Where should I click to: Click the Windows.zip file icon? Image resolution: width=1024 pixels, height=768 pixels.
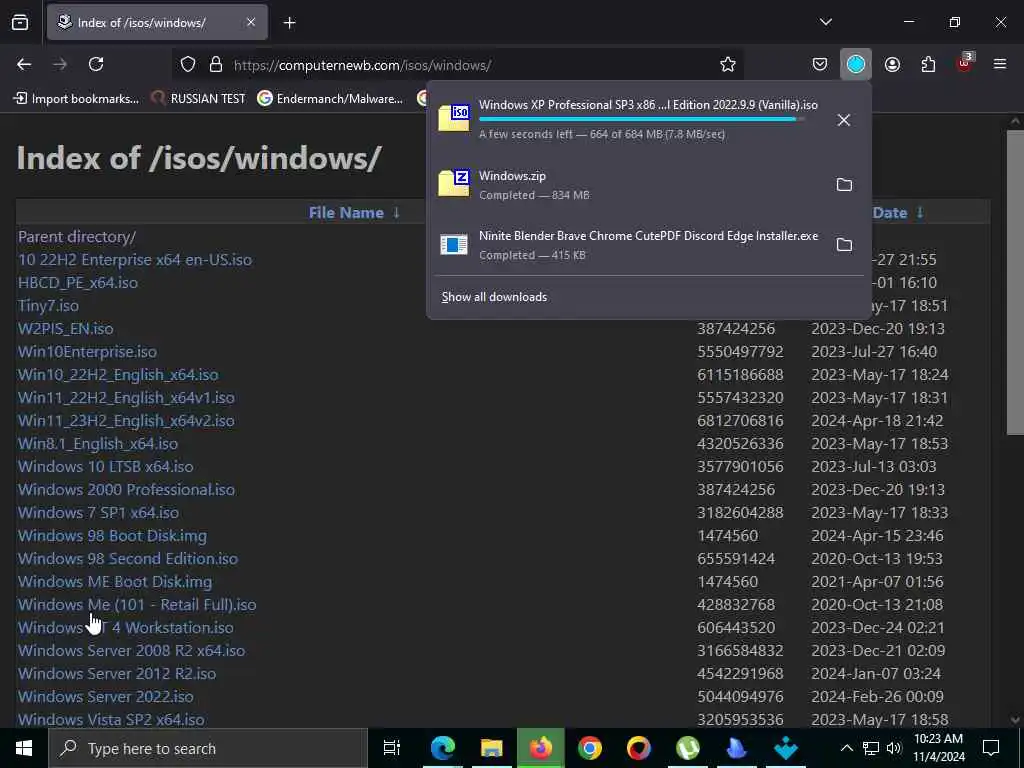point(454,184)
